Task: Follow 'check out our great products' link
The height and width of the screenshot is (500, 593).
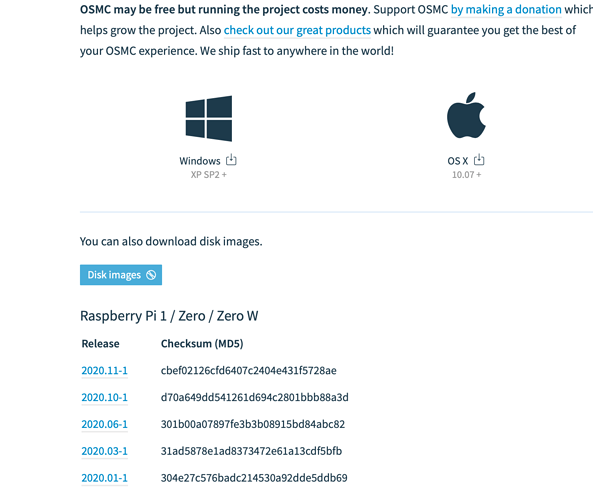Action: point(297,30)
